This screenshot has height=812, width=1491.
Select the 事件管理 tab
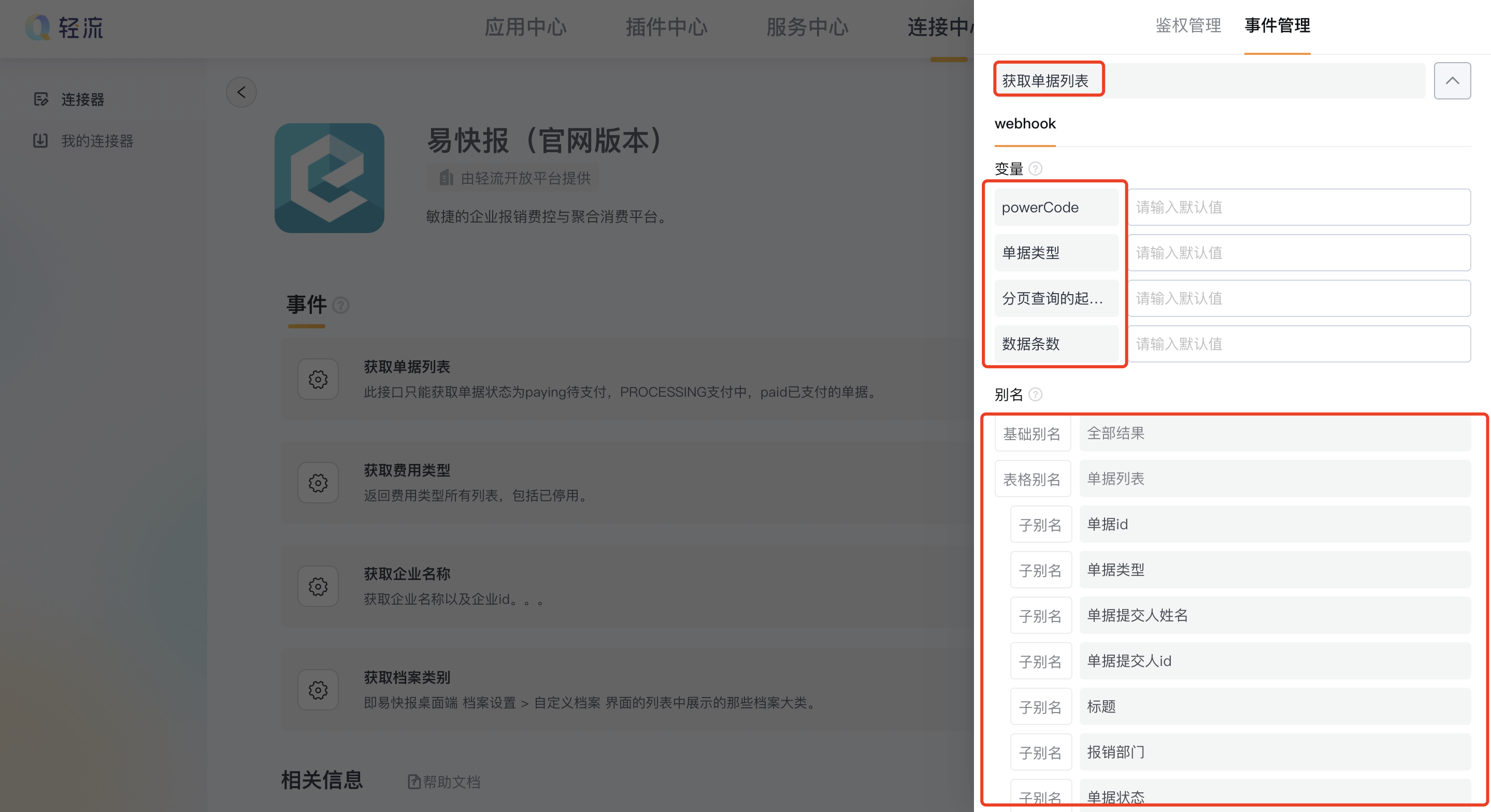point(1277,25)
